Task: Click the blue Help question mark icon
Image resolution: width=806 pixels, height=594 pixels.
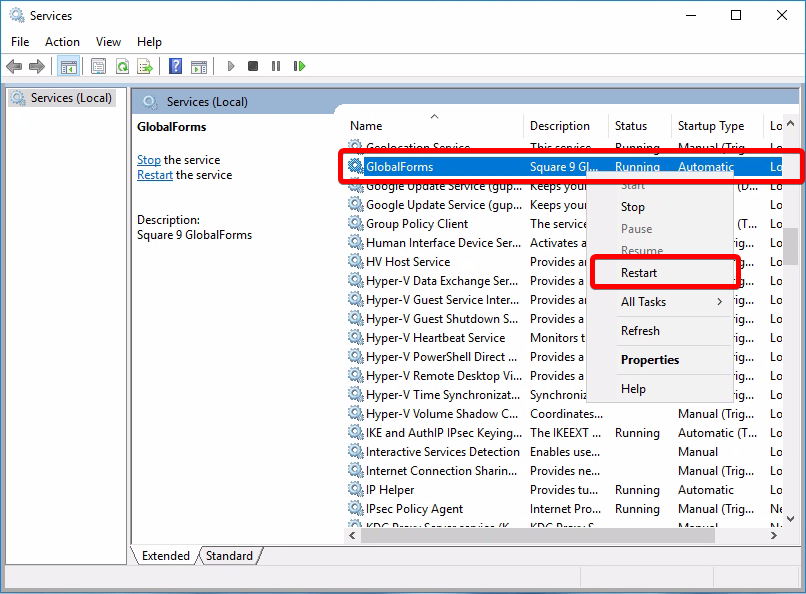Action: [x=175, y=66]
